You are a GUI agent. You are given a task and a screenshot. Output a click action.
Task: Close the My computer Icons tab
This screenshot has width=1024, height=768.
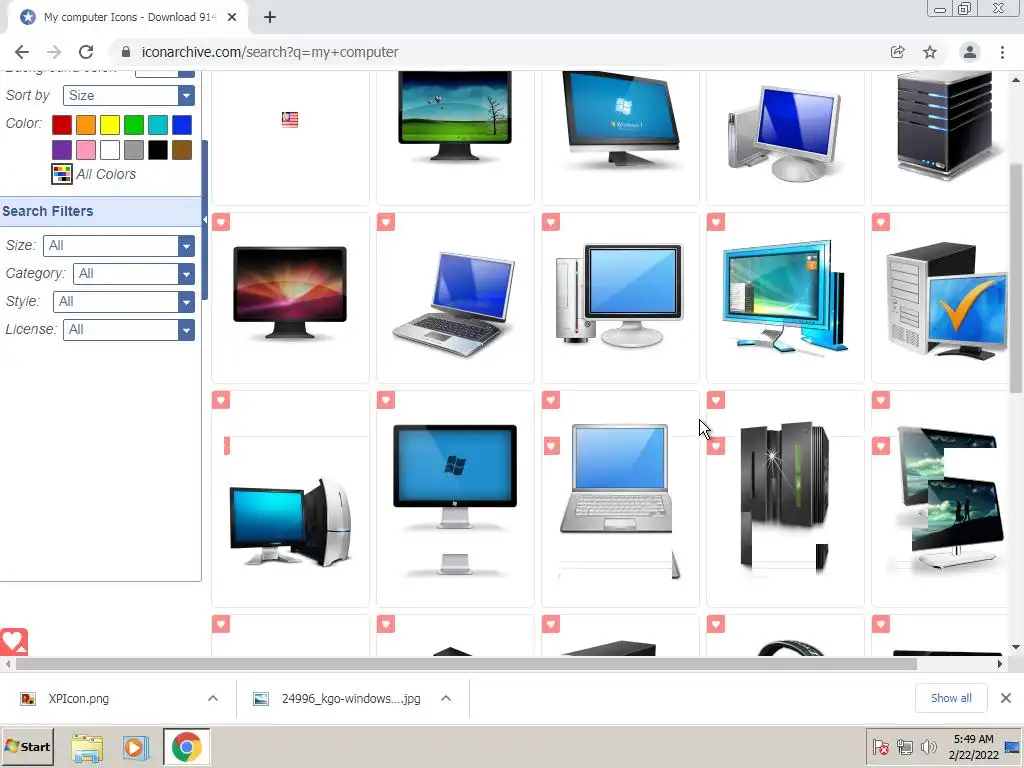click(x=232, y=17)
